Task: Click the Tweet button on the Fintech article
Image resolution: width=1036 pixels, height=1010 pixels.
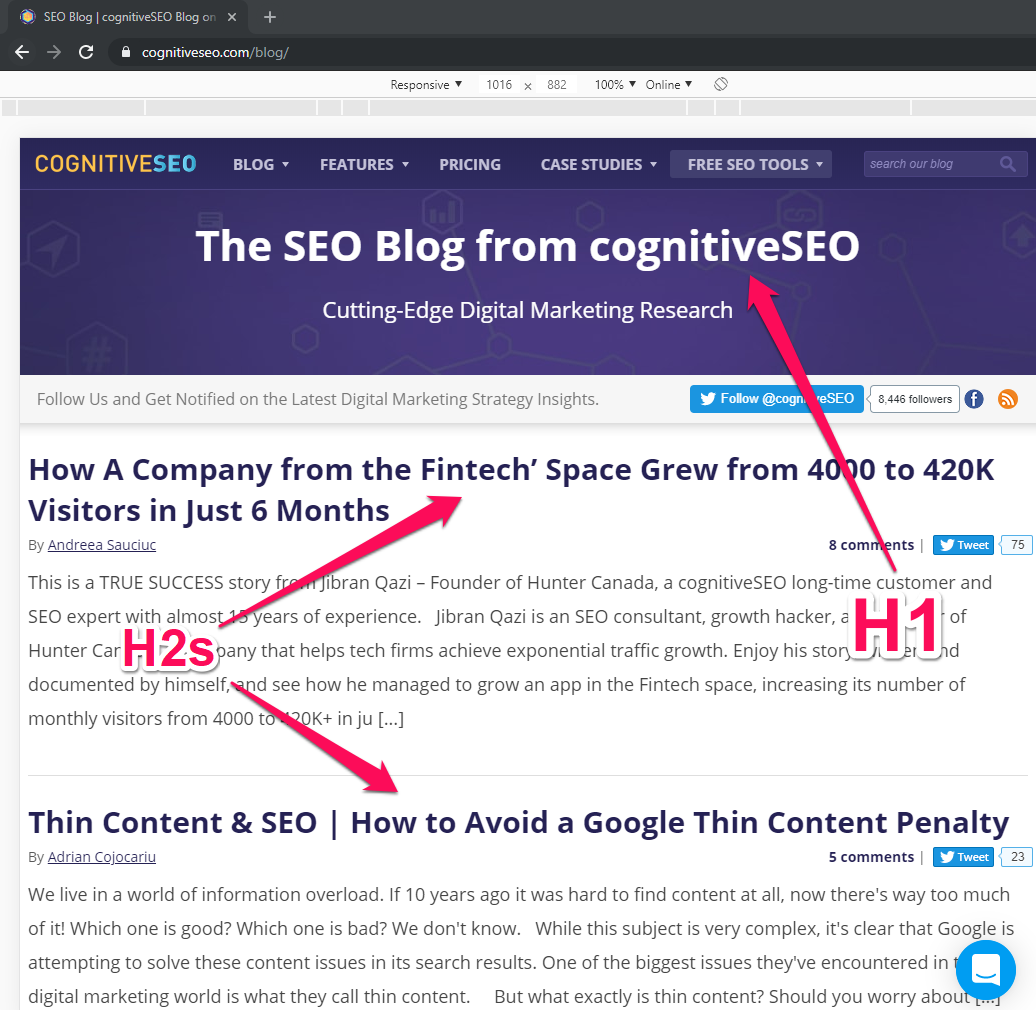Action: (962, 544)
